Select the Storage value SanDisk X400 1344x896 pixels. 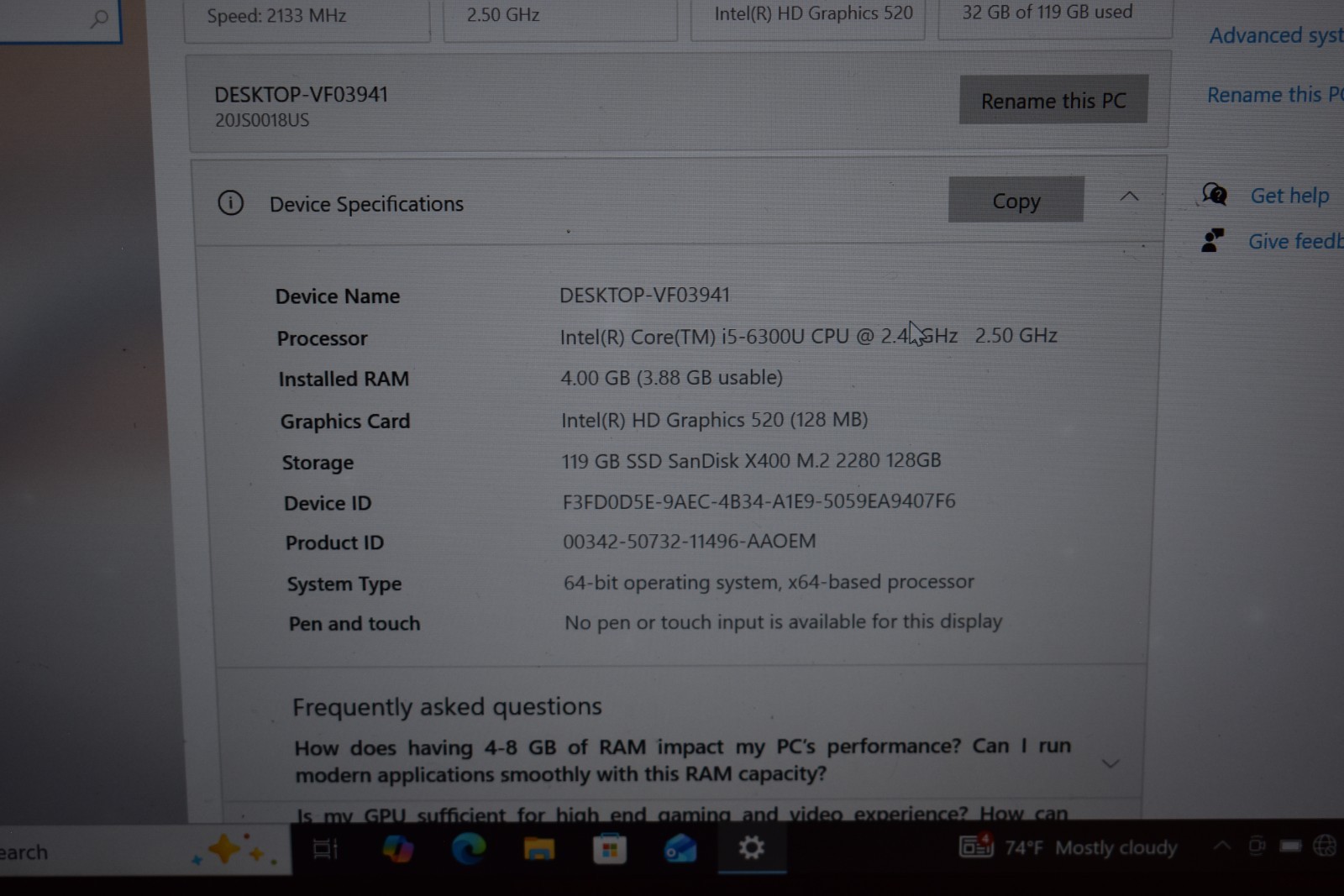[x=751, y=460]
